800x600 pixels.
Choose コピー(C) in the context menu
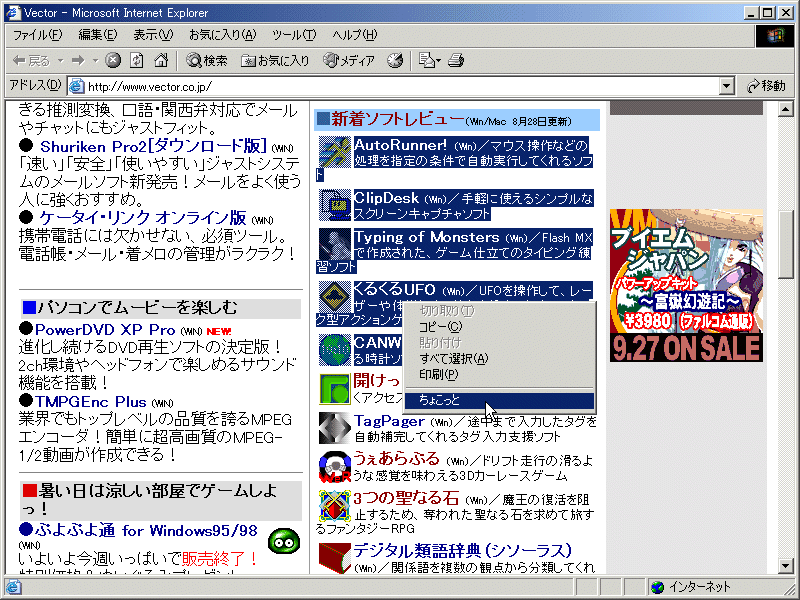[x=499, y=327]
